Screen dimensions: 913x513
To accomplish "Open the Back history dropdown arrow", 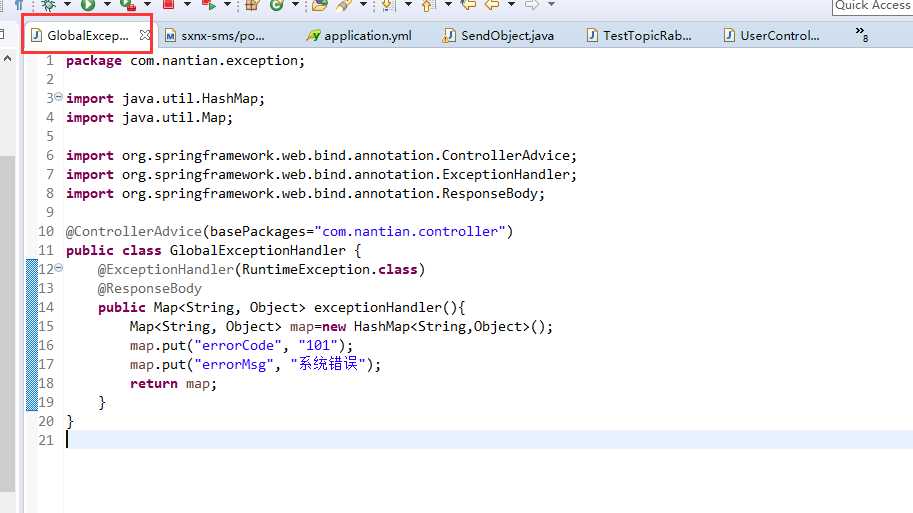I will pos(511,5).
